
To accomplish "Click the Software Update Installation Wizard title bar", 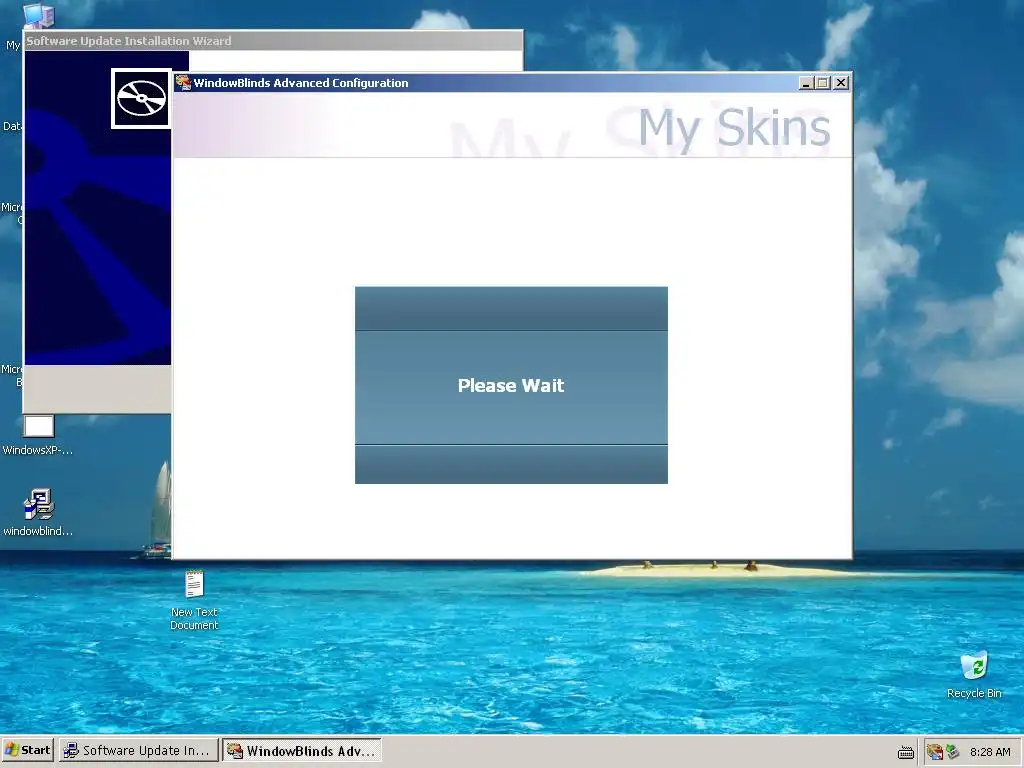I will [273, 40].
